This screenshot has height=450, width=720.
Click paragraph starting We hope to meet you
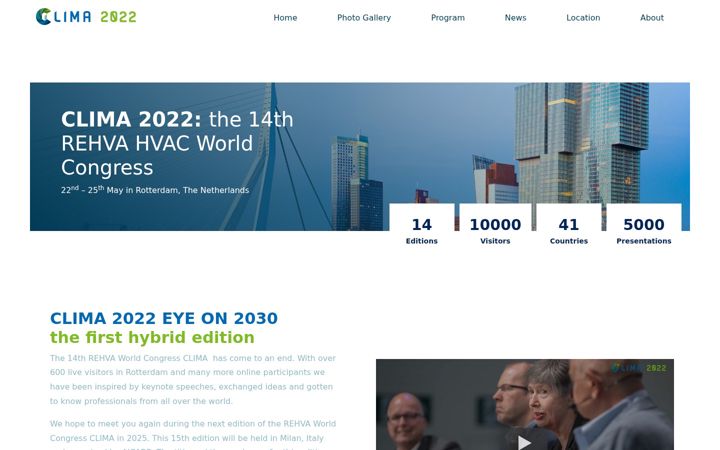coord(193,434)
